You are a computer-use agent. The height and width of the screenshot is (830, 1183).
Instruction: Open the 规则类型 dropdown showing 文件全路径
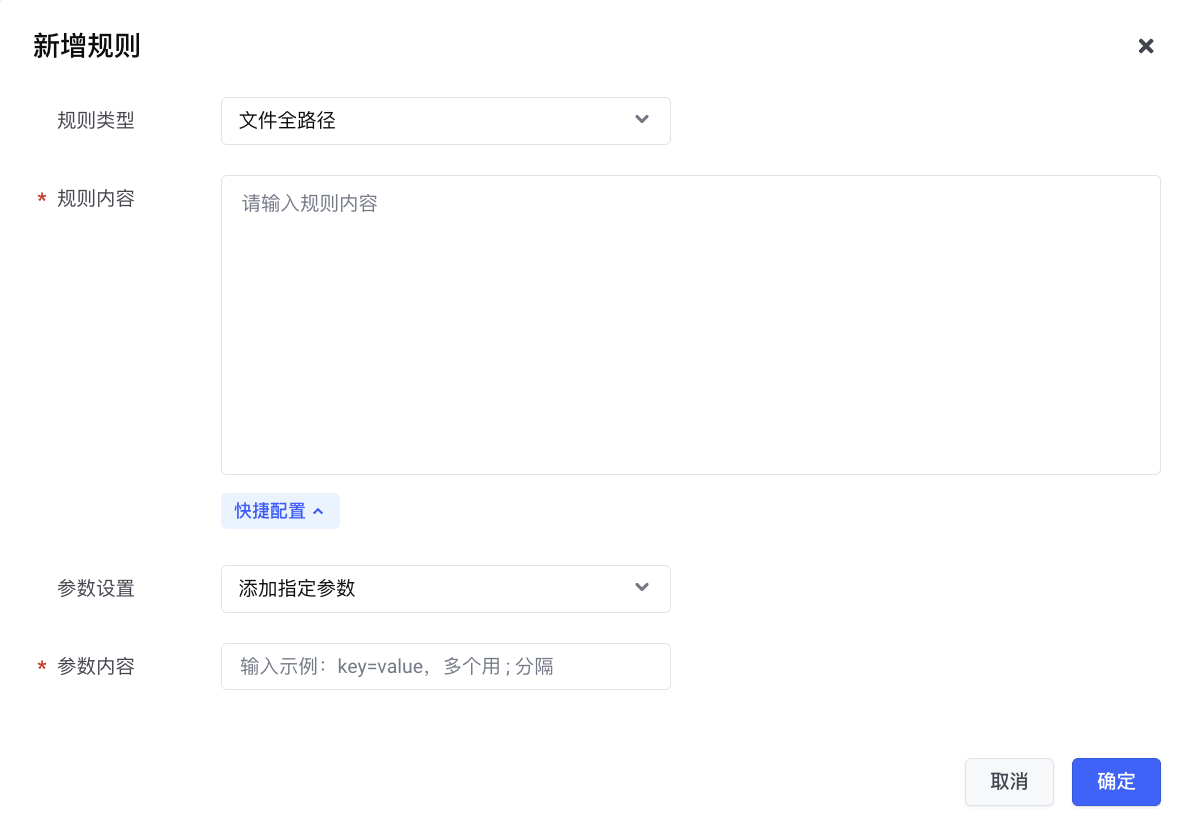(445, 121)
